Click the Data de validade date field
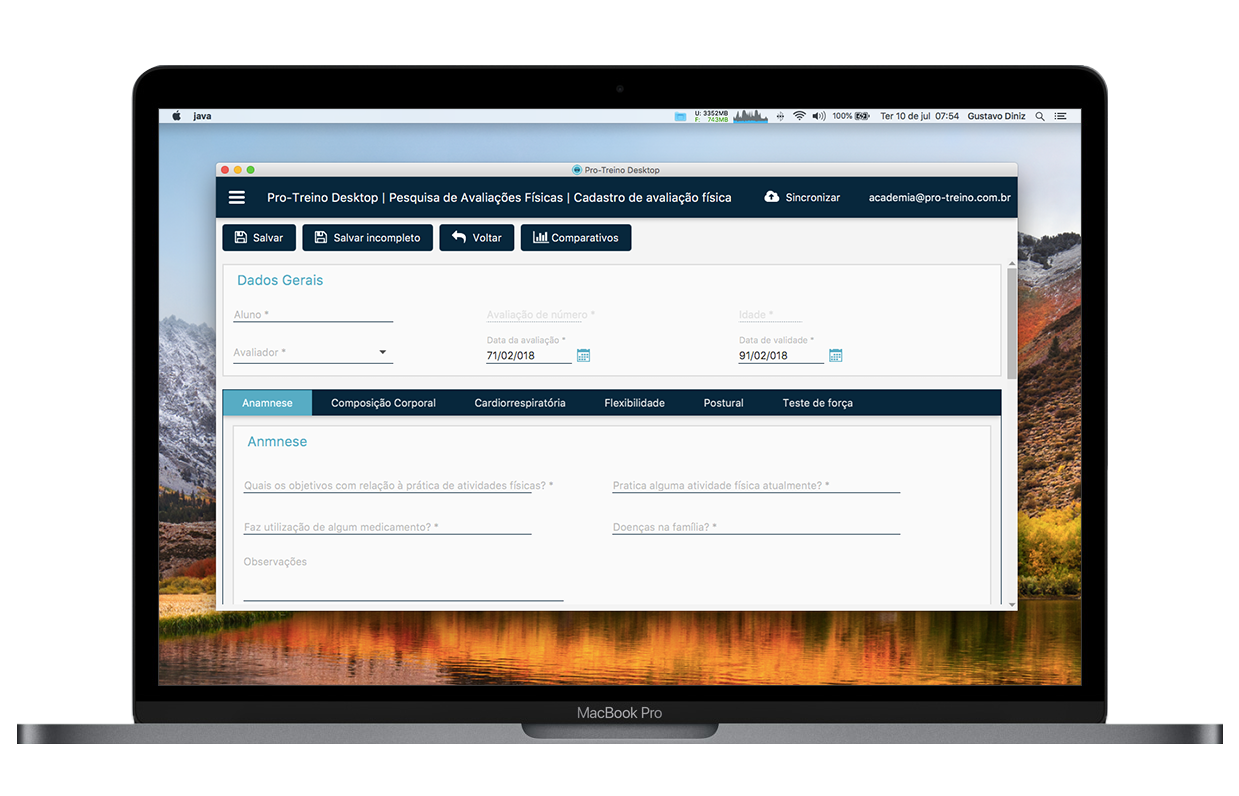Viewport: 1239px width, 796px height. (x=781, y=355)
